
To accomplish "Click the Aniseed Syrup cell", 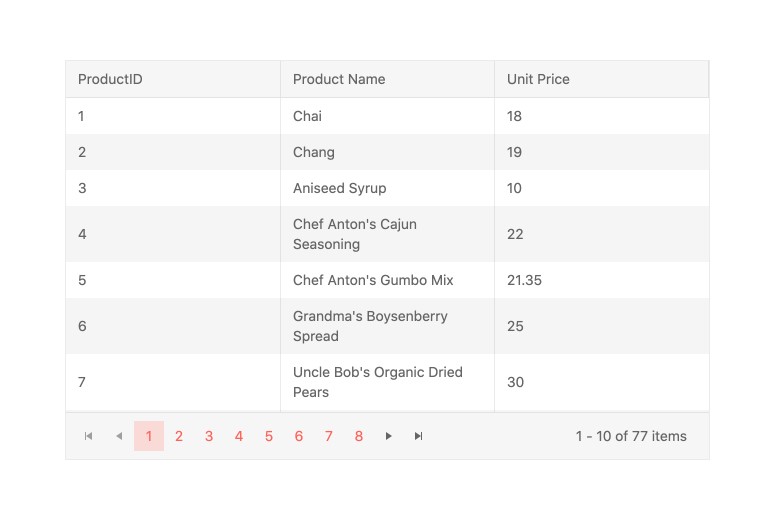I will [x=339, y=188].
